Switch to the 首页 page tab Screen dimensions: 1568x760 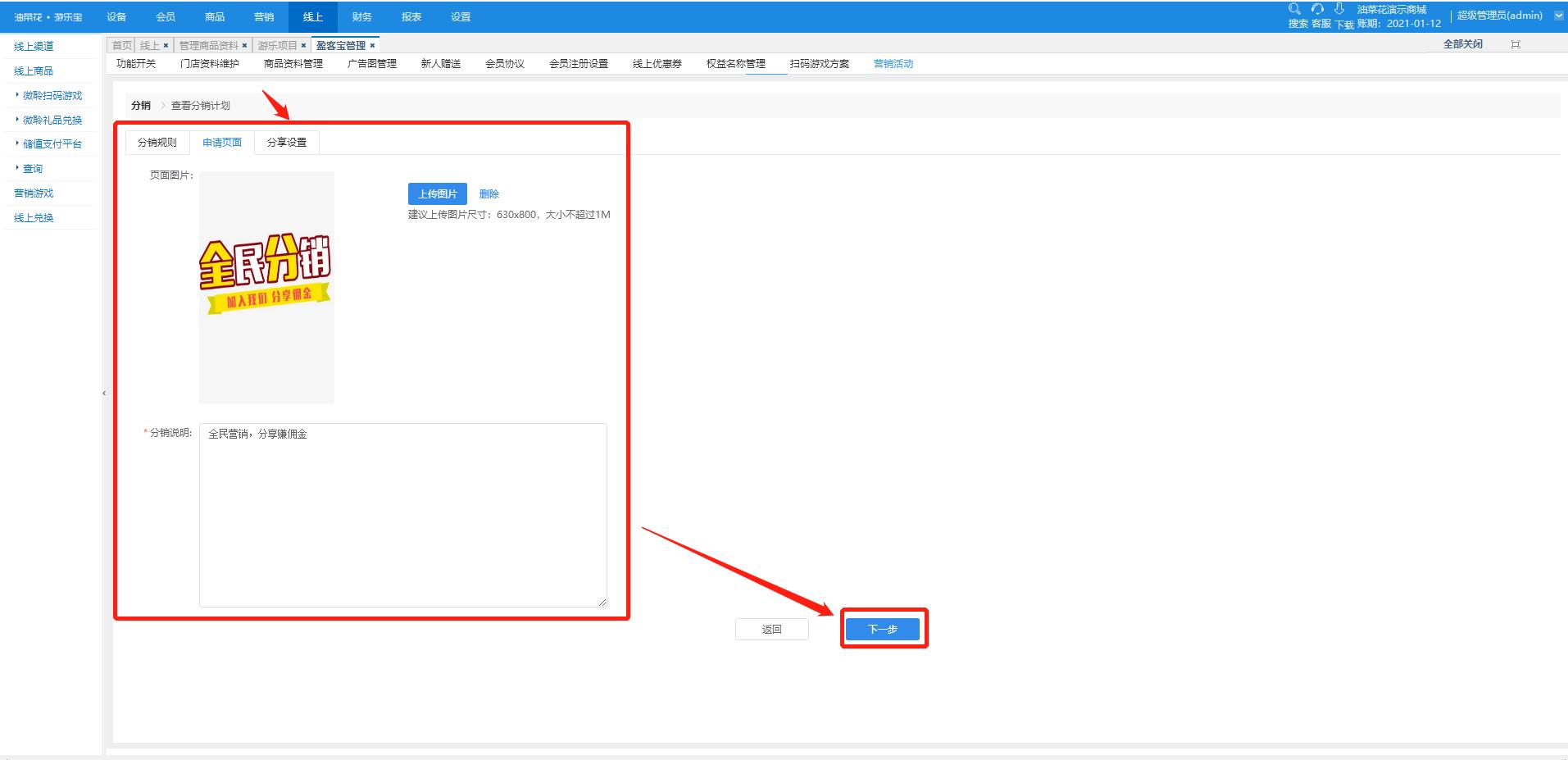[121, 46]
